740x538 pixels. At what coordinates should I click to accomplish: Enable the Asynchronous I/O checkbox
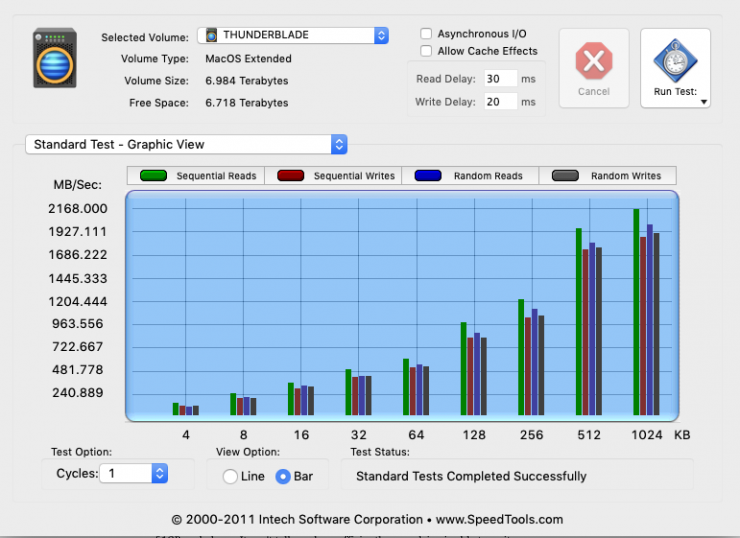pyautogui.click(x=427, y=34)
